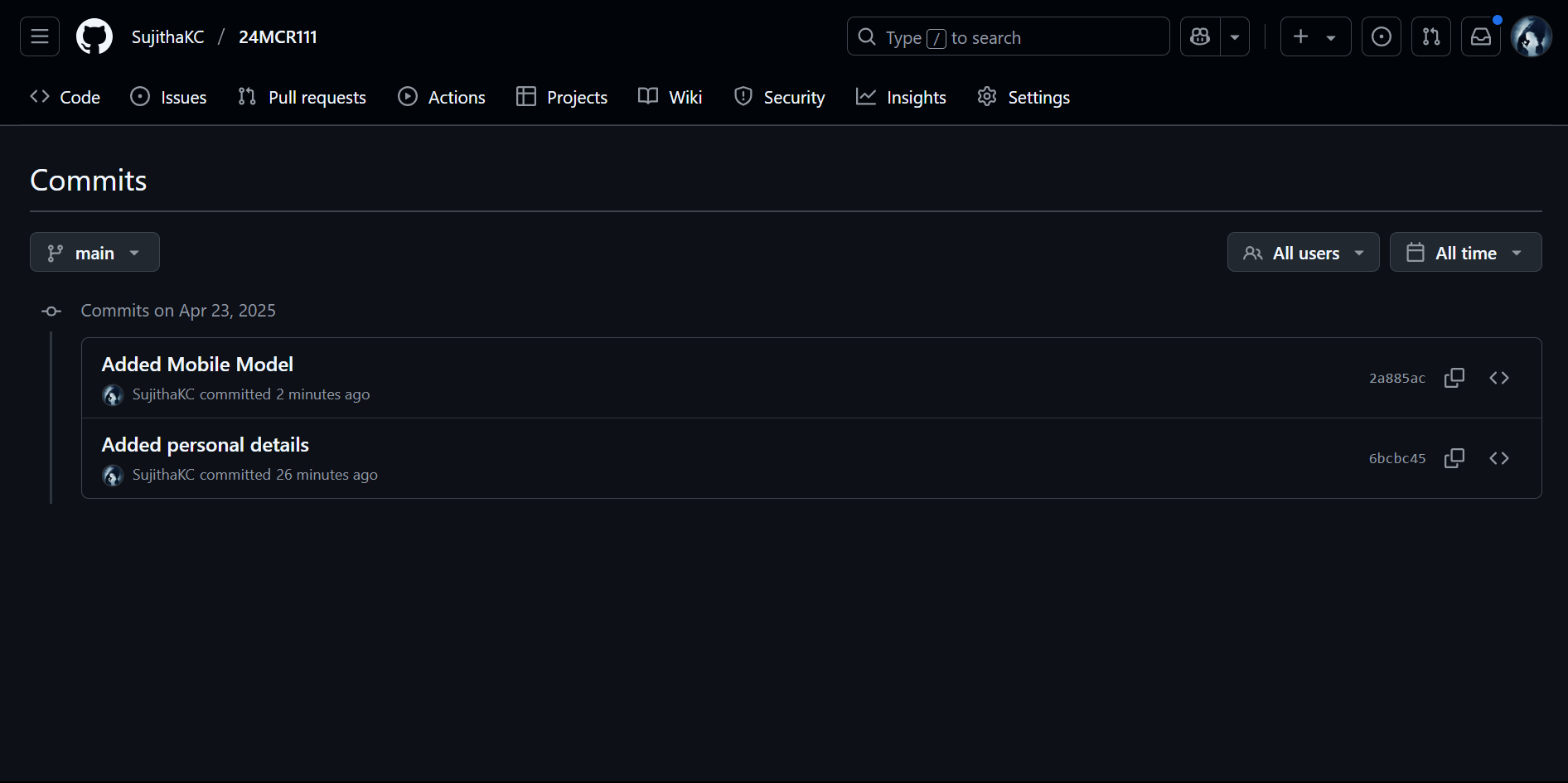The height and width of the screenshot is (783, 1568).
Task: View your pull requests icon in header
Action: (x=1431, y=36)
